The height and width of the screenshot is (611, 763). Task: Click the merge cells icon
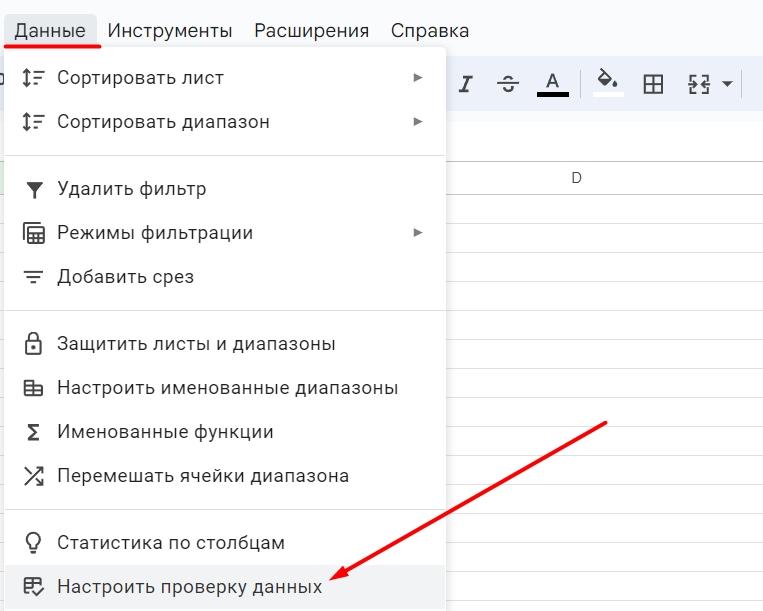[x=699, y=85]
